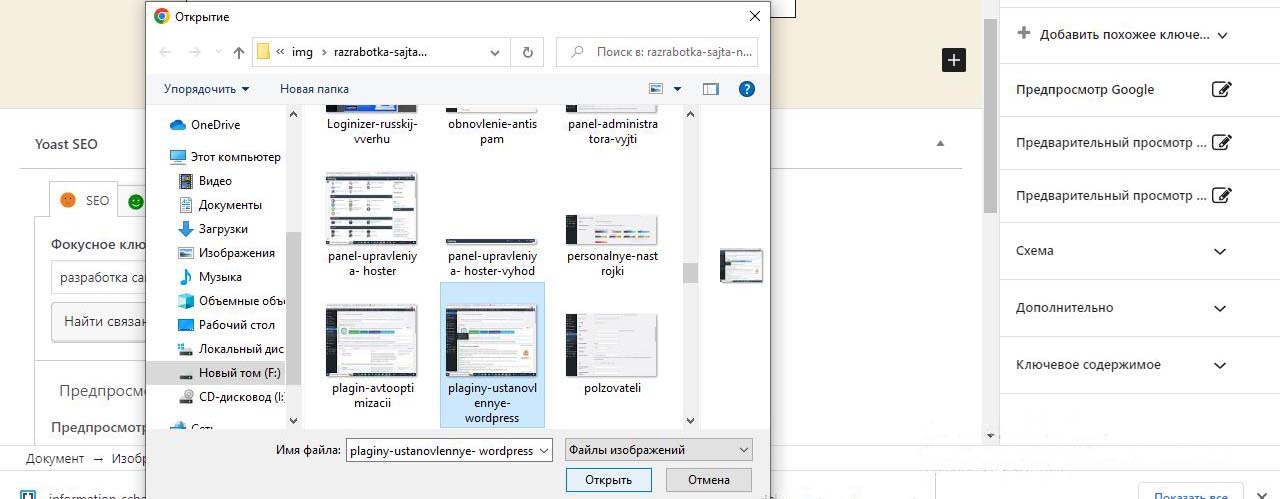Open Google preview edit icon
Screen dimensions: 1280x499
pyautogui.click(x=1220, y=90)
